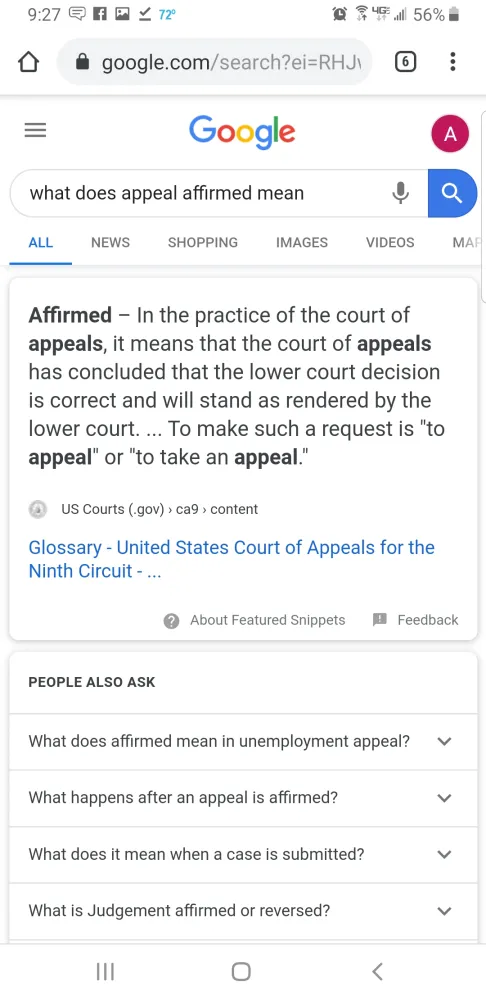
Task: Expand "What does affirmed mean in unemployment appeal?"
Action: pyautogui.click(x=243, y=742)
